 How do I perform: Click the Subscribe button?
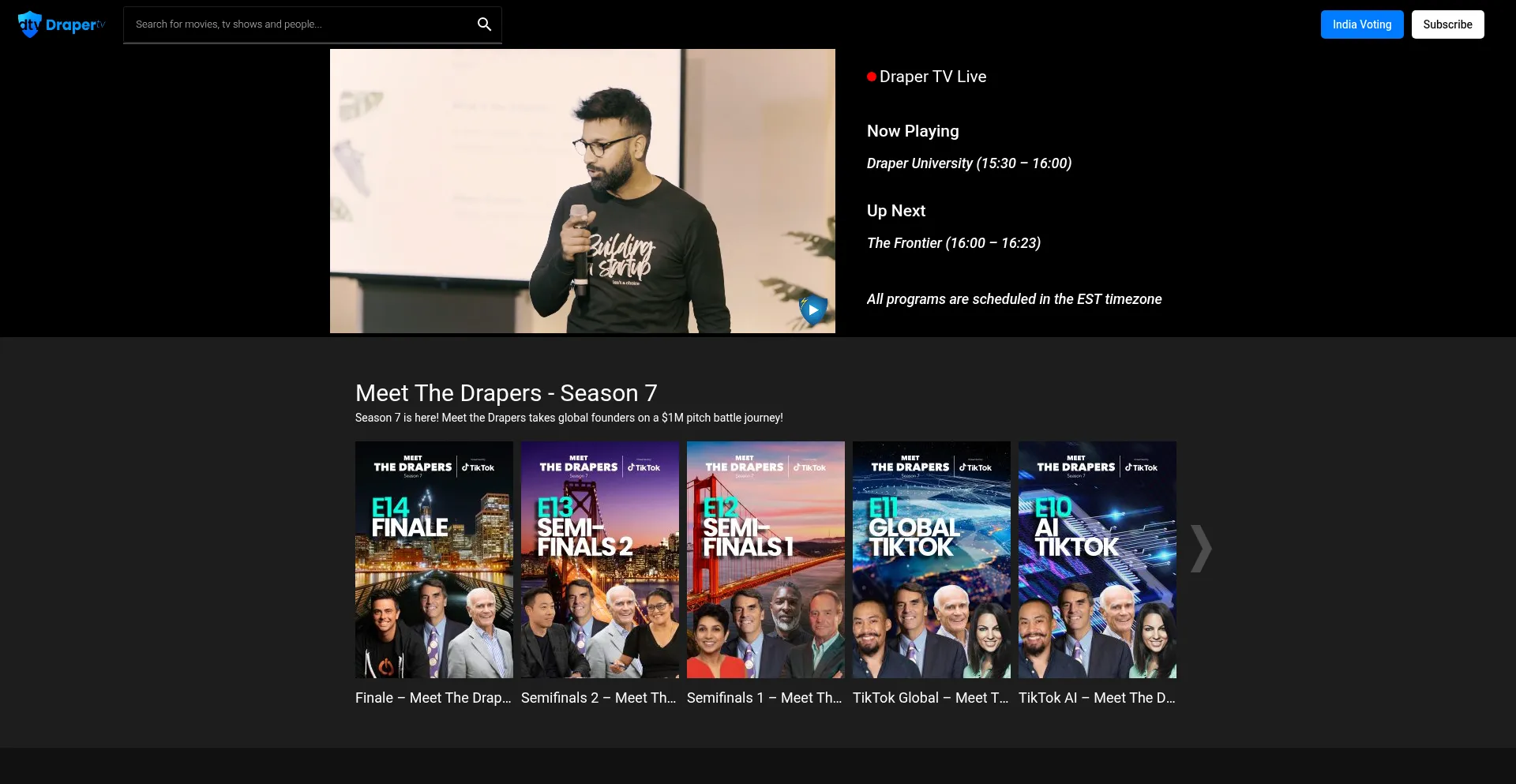(1447, 24)
